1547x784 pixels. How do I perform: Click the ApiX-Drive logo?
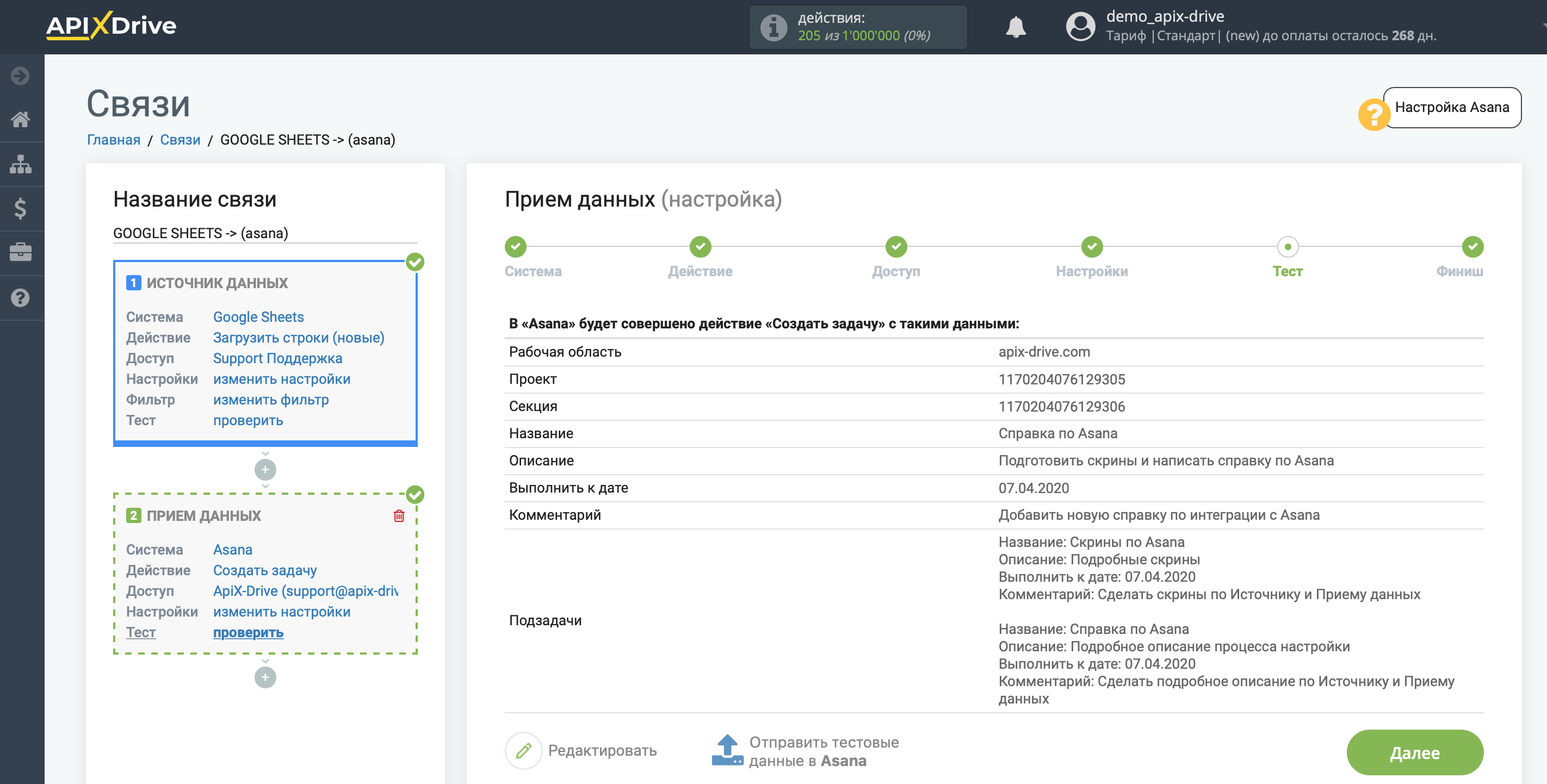111,26
